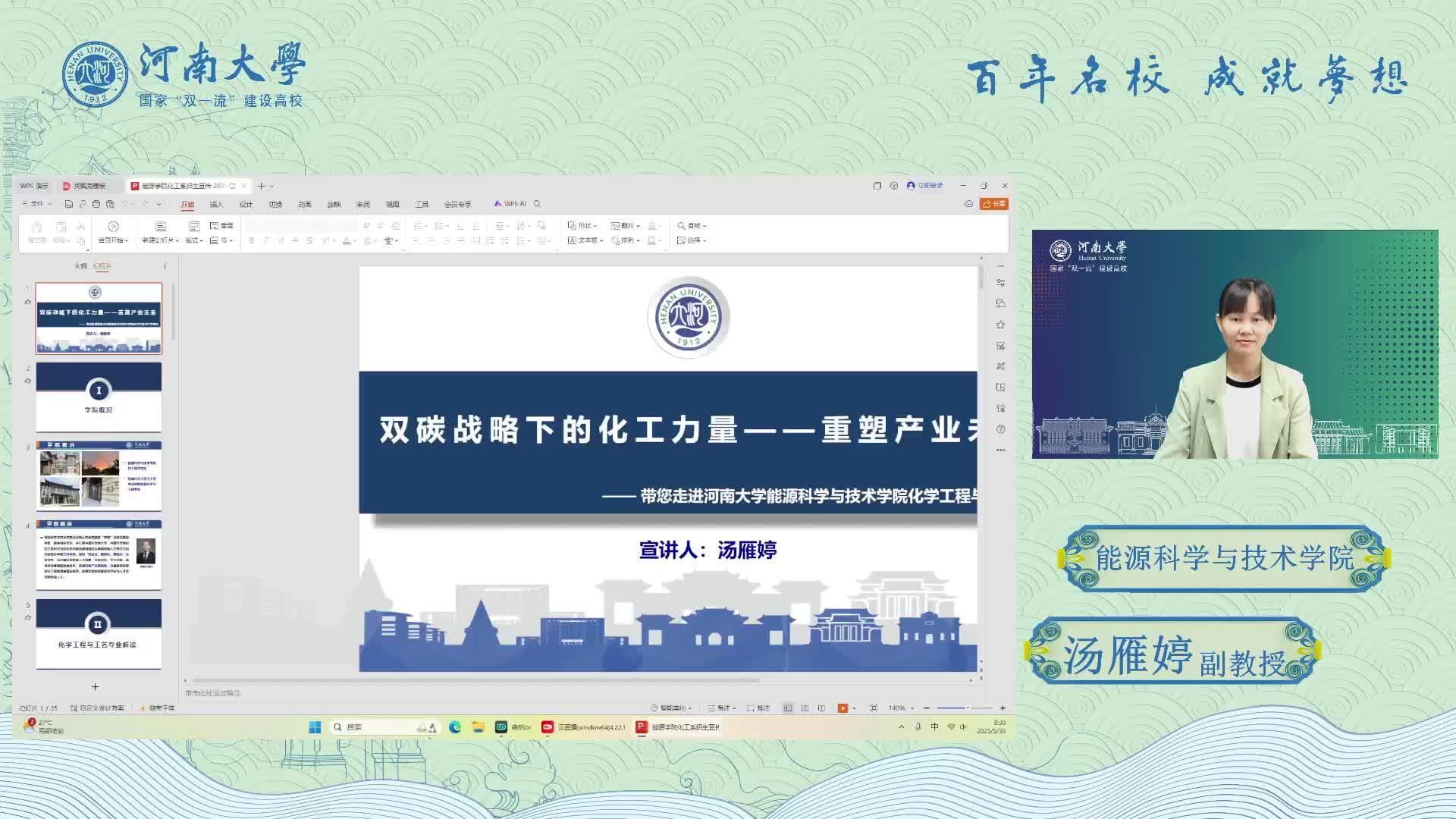
Task: Open Windows Start menu
Action: 315,727
